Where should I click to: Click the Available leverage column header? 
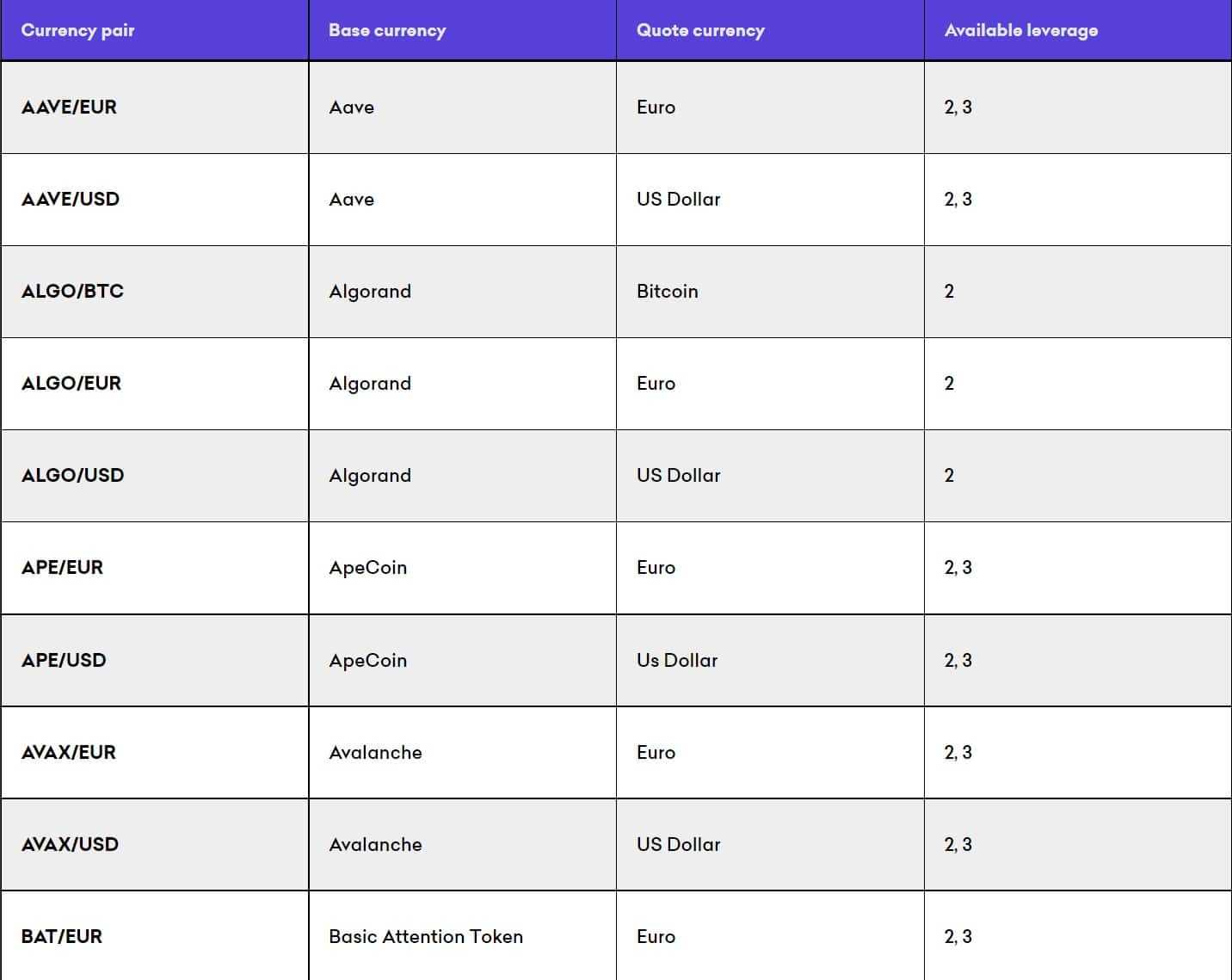tap(1021, 30)
